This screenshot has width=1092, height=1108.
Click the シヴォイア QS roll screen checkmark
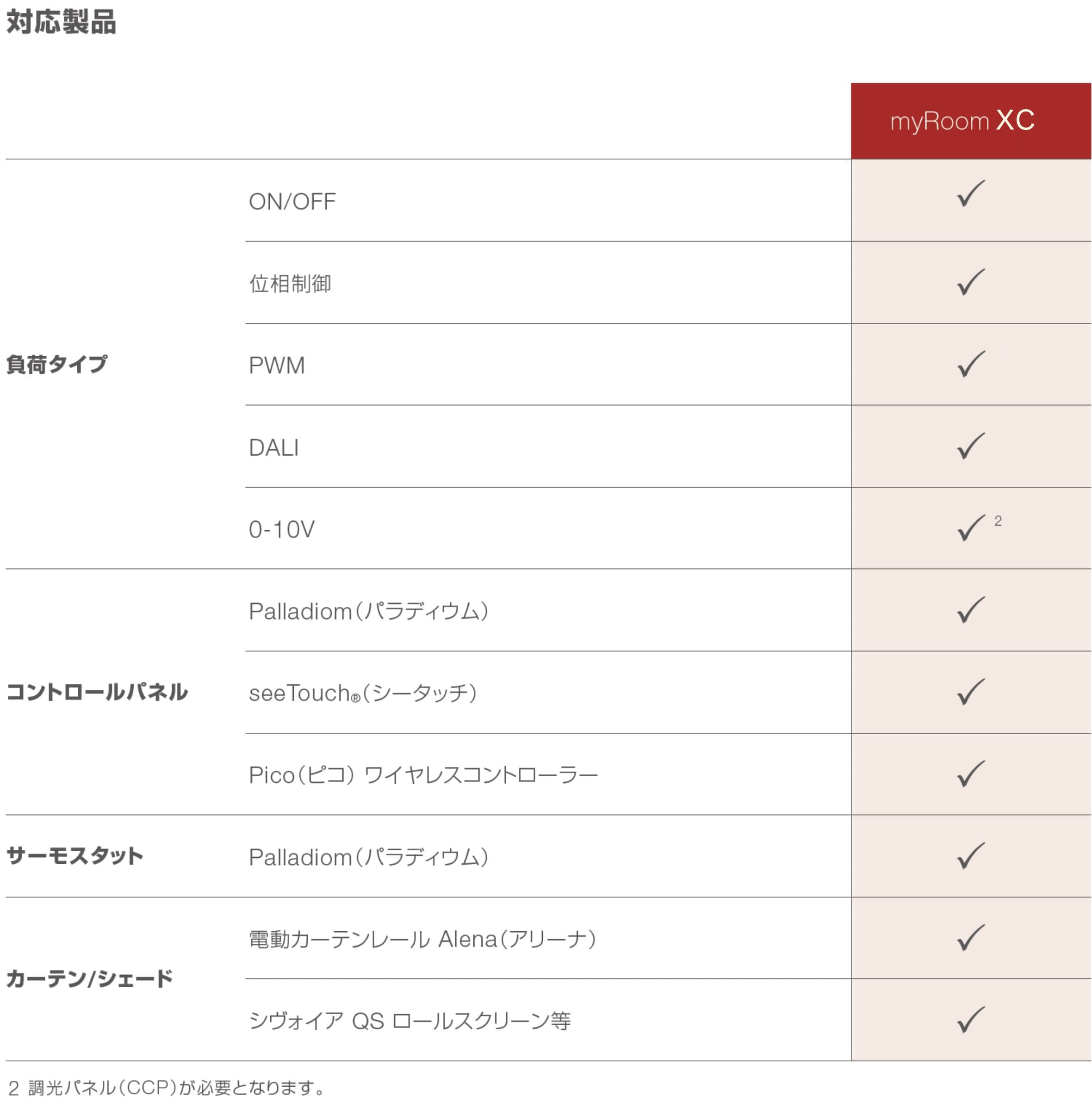point(970,1020)
